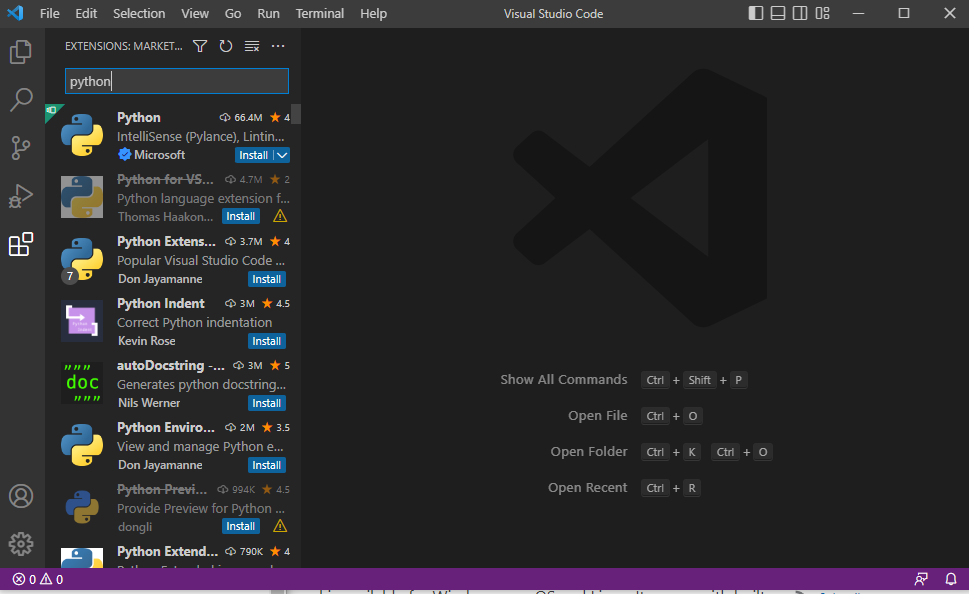Refresh the extensions list
The image size is (969, 594).
pos(226,46)
